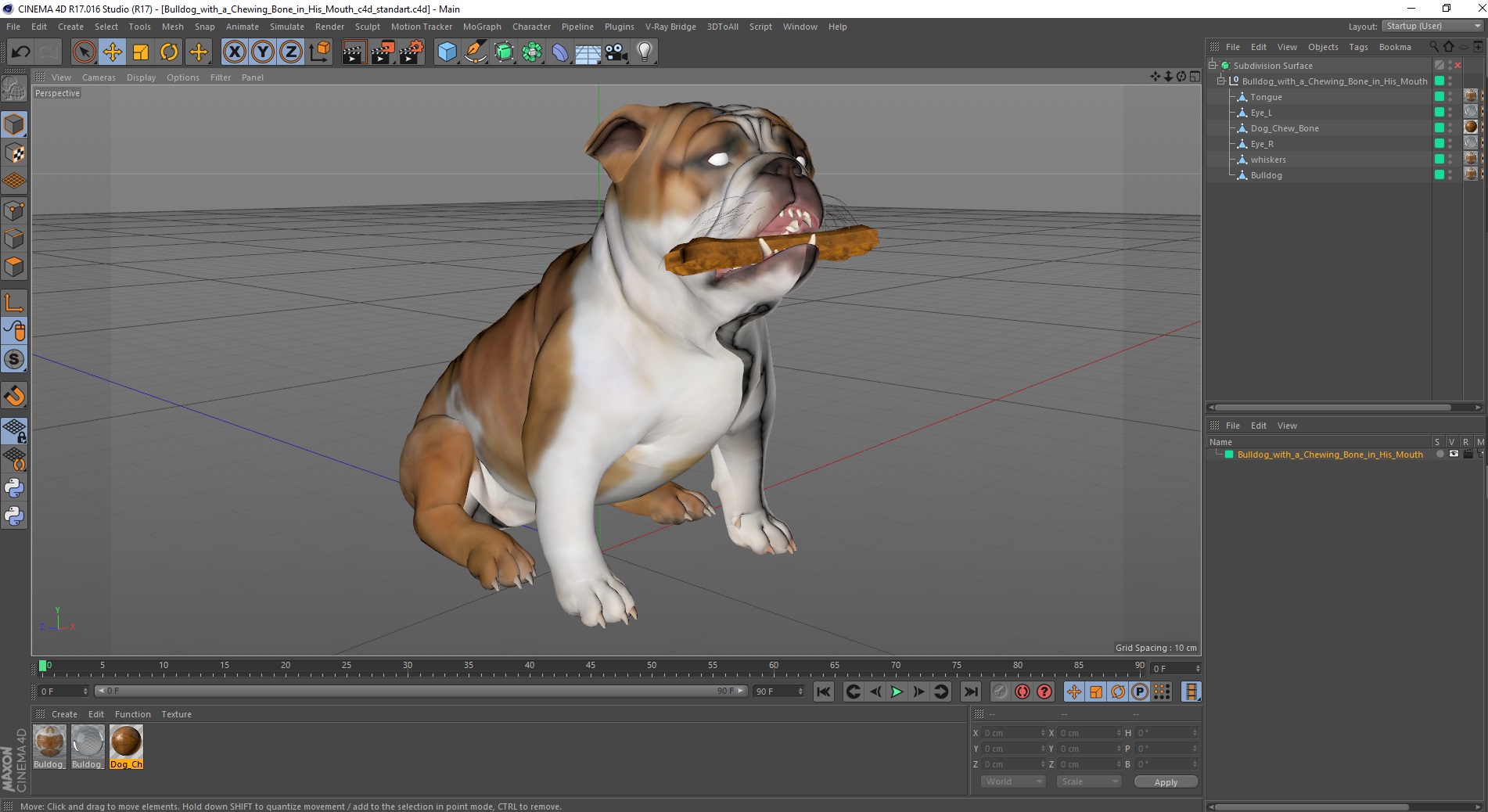Viewport: 1488px width, 812px height.
Task: Switch to Model mode in left sidebar
Action: click(14, 124)
